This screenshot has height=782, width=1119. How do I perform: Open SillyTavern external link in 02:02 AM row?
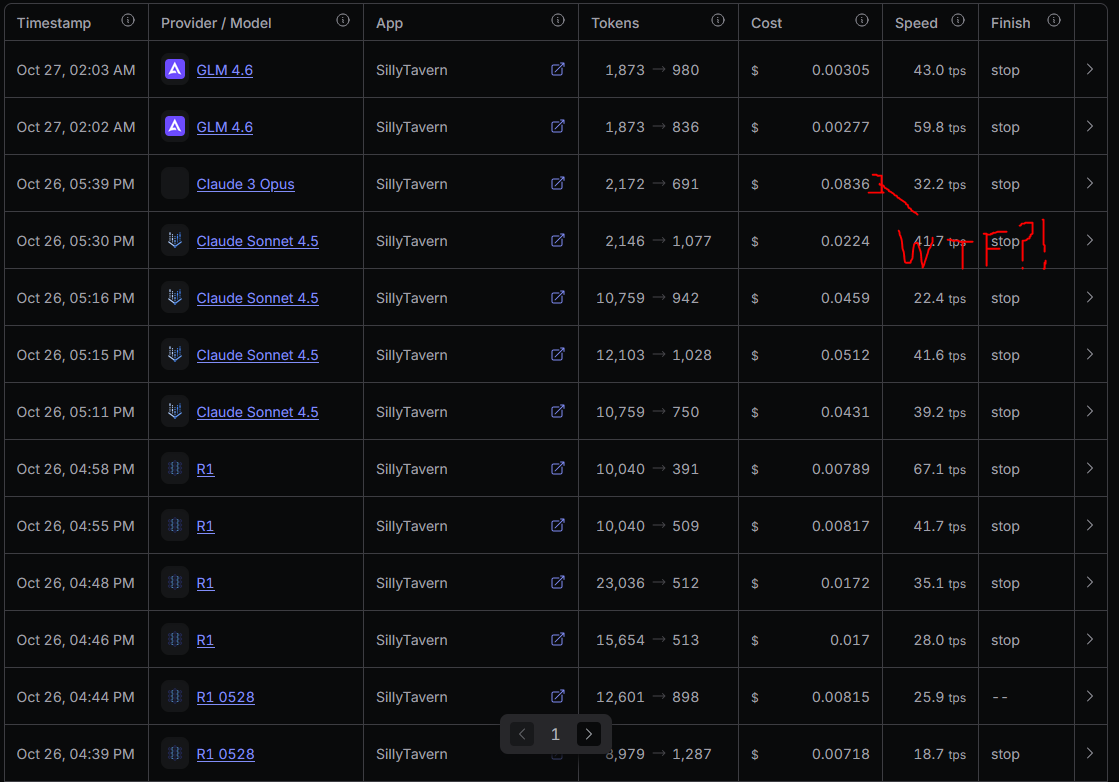click(558, 126)
